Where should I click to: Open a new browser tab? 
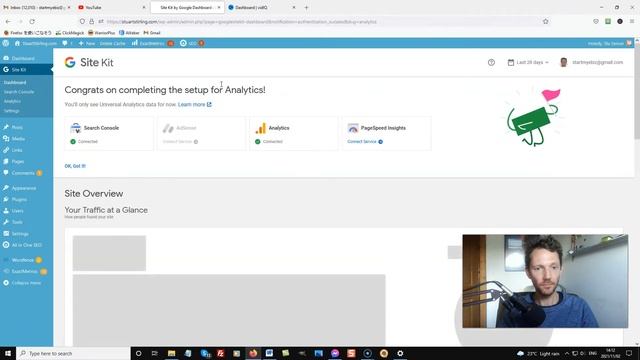(x=307, y=7)
